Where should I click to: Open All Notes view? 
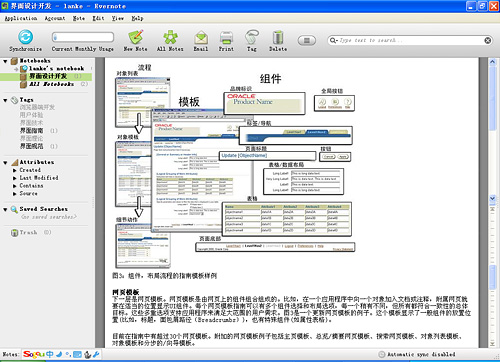pos(170,37)
